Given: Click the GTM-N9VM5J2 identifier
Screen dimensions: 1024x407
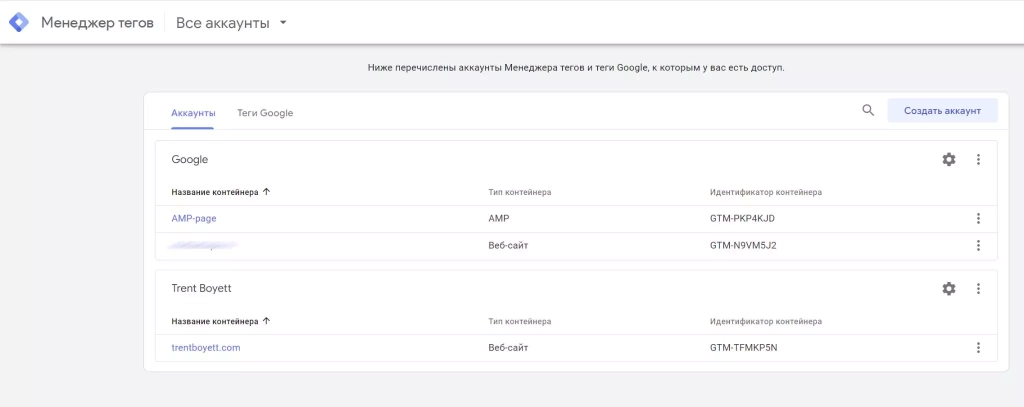Looking at the screenshot, I should pyautogui.click(x=743, y=246).
